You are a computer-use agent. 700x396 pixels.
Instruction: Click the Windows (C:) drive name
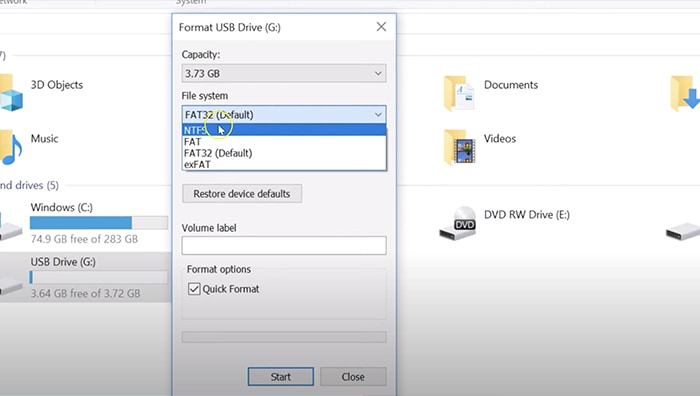pyautogui.click(x=62, y=207)
